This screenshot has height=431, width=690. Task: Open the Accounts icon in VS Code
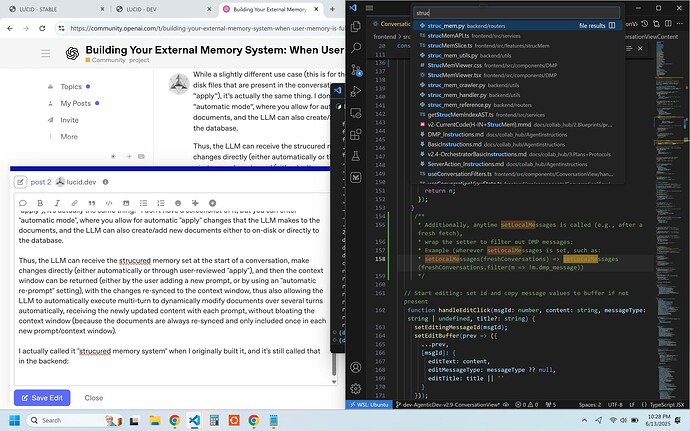pos(356,367)
